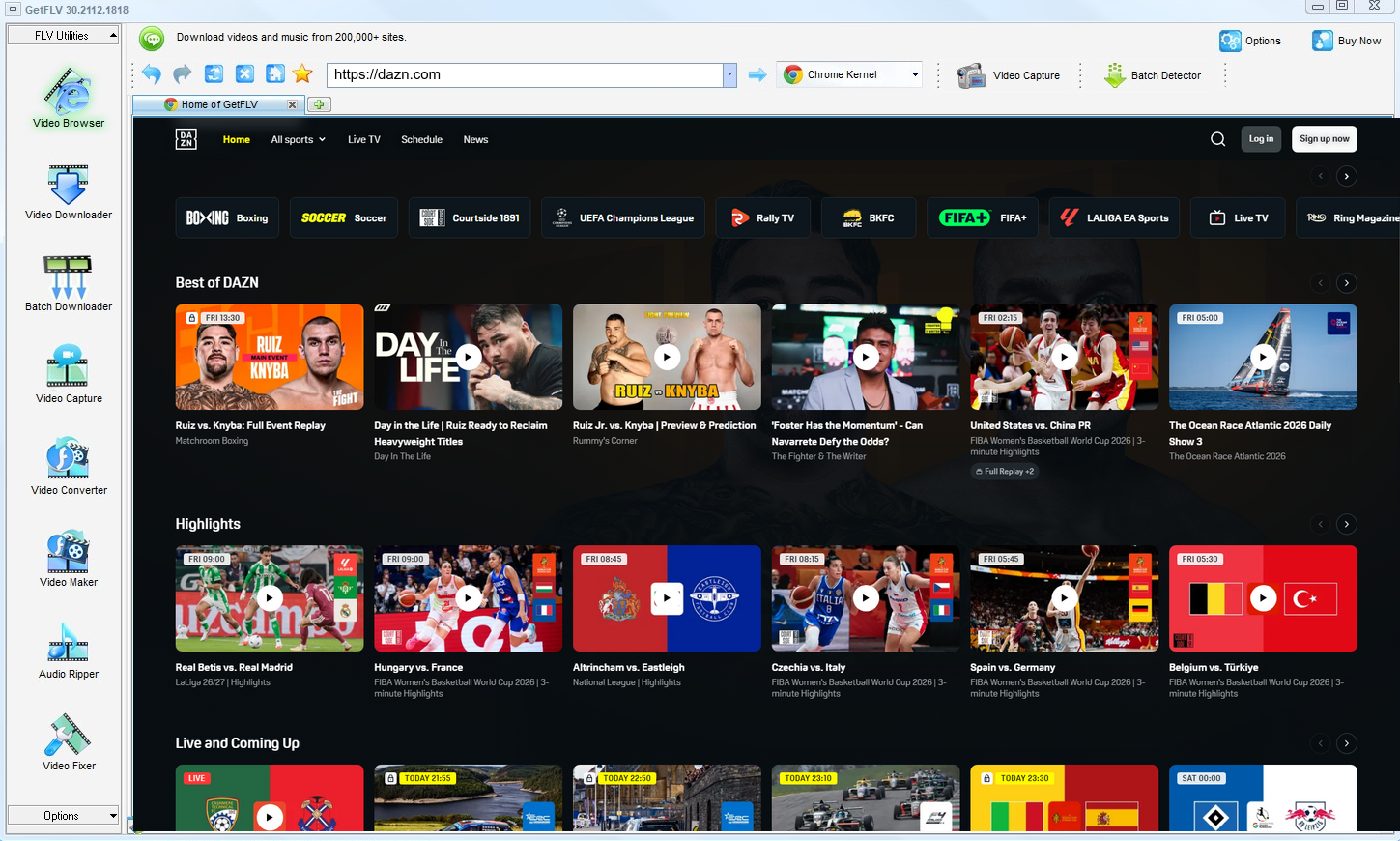Click the Highlights row next arrow
The width and height of the screenshot is (1400, 841).
pos(1346,524)
